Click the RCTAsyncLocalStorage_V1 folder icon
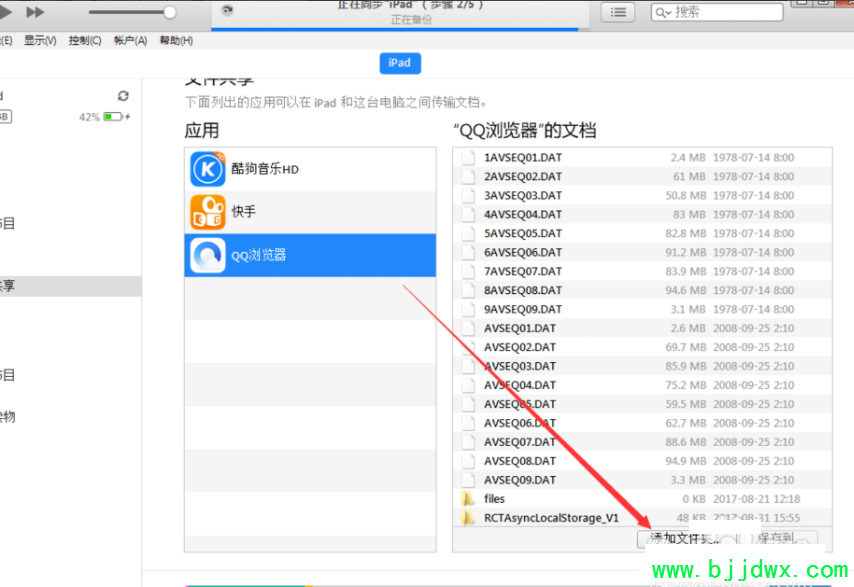Viewport: 854px width, 587px height. point(467,518)
